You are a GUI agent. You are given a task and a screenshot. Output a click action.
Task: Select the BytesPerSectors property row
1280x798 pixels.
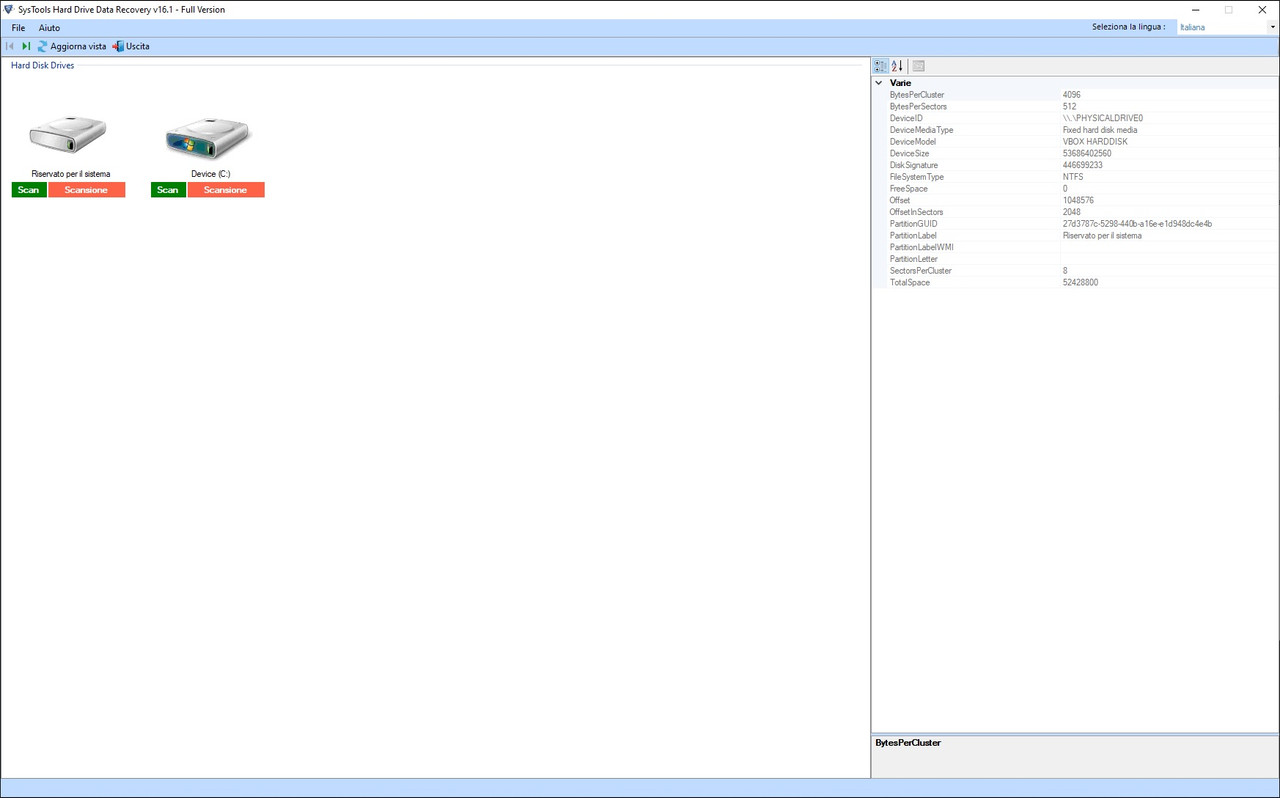coord(1076,106)
